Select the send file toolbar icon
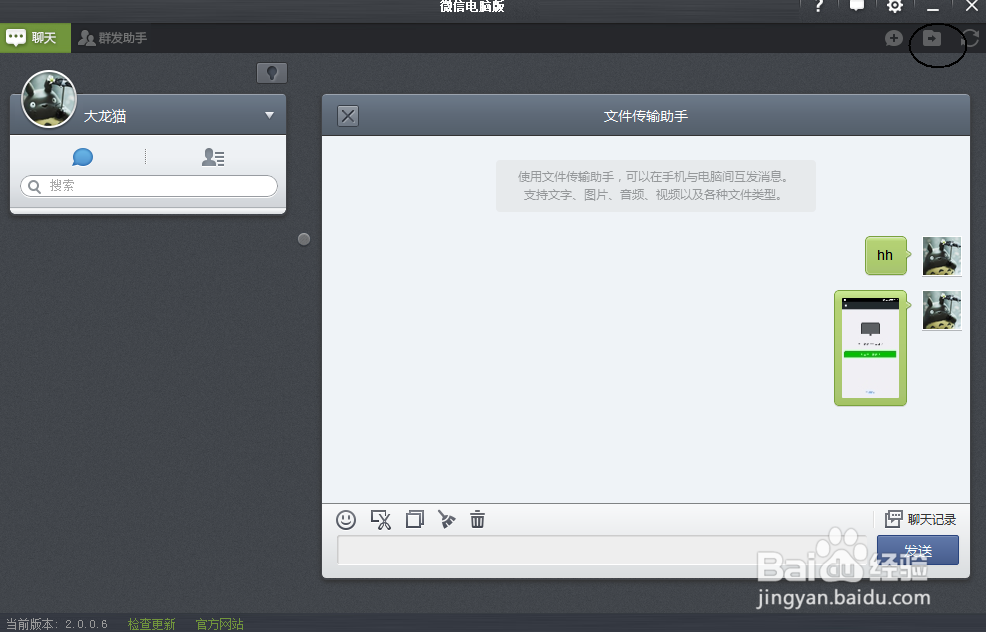Image resolution: width=986 pixels, height=632 pixels. click(x=415, y=519)
